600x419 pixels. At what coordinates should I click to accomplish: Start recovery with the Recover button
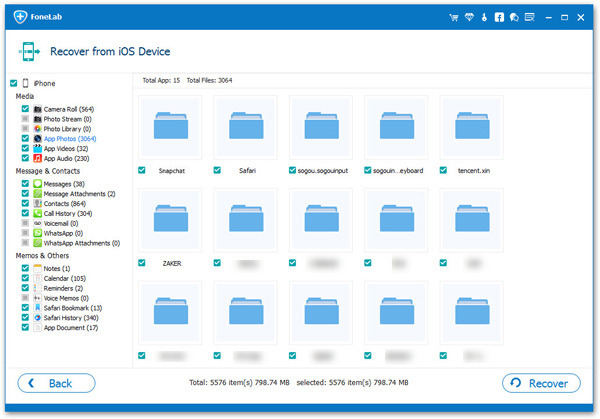click(x=541, y=383)
